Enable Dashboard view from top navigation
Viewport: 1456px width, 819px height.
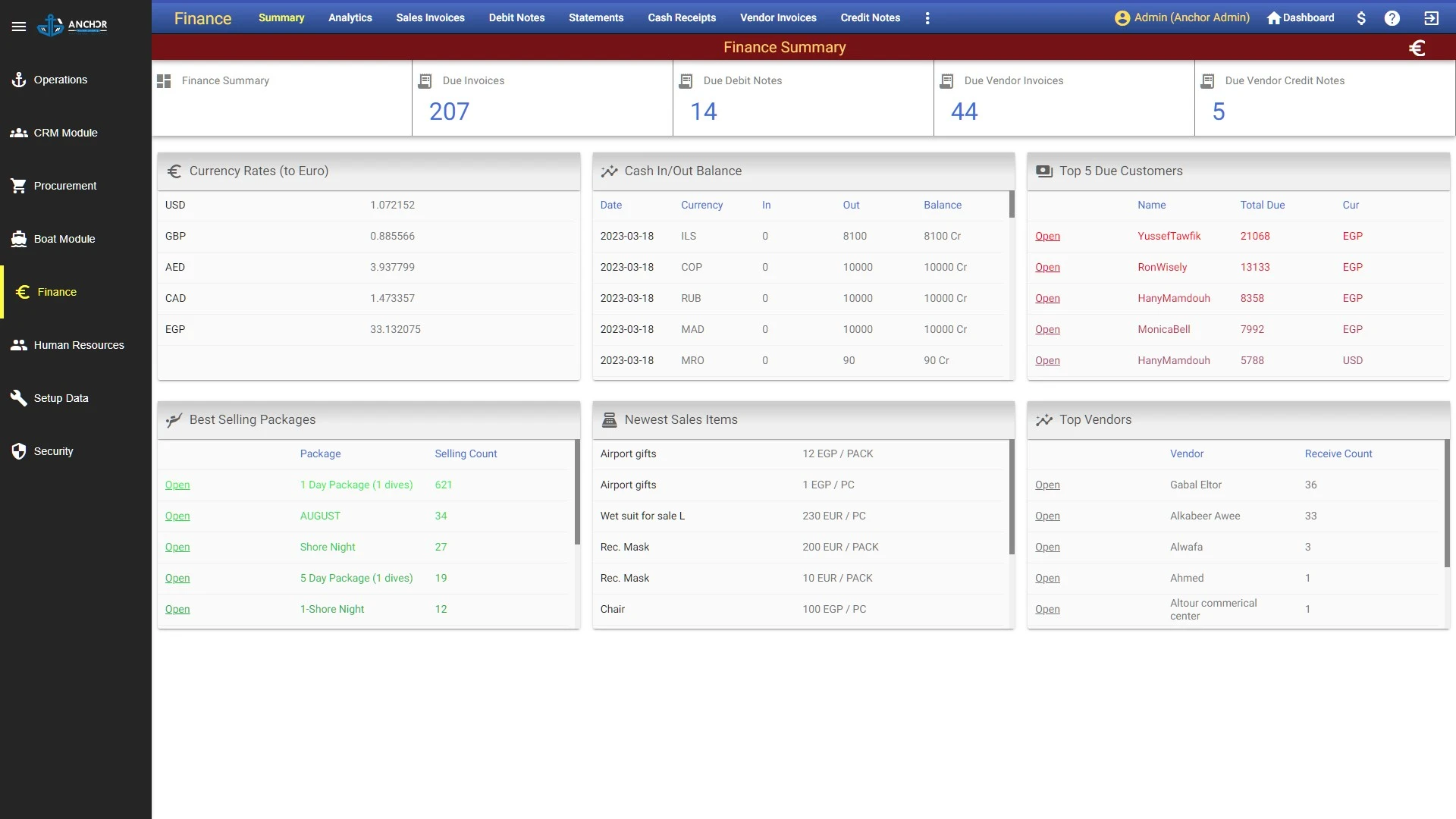pos(1300,17)
